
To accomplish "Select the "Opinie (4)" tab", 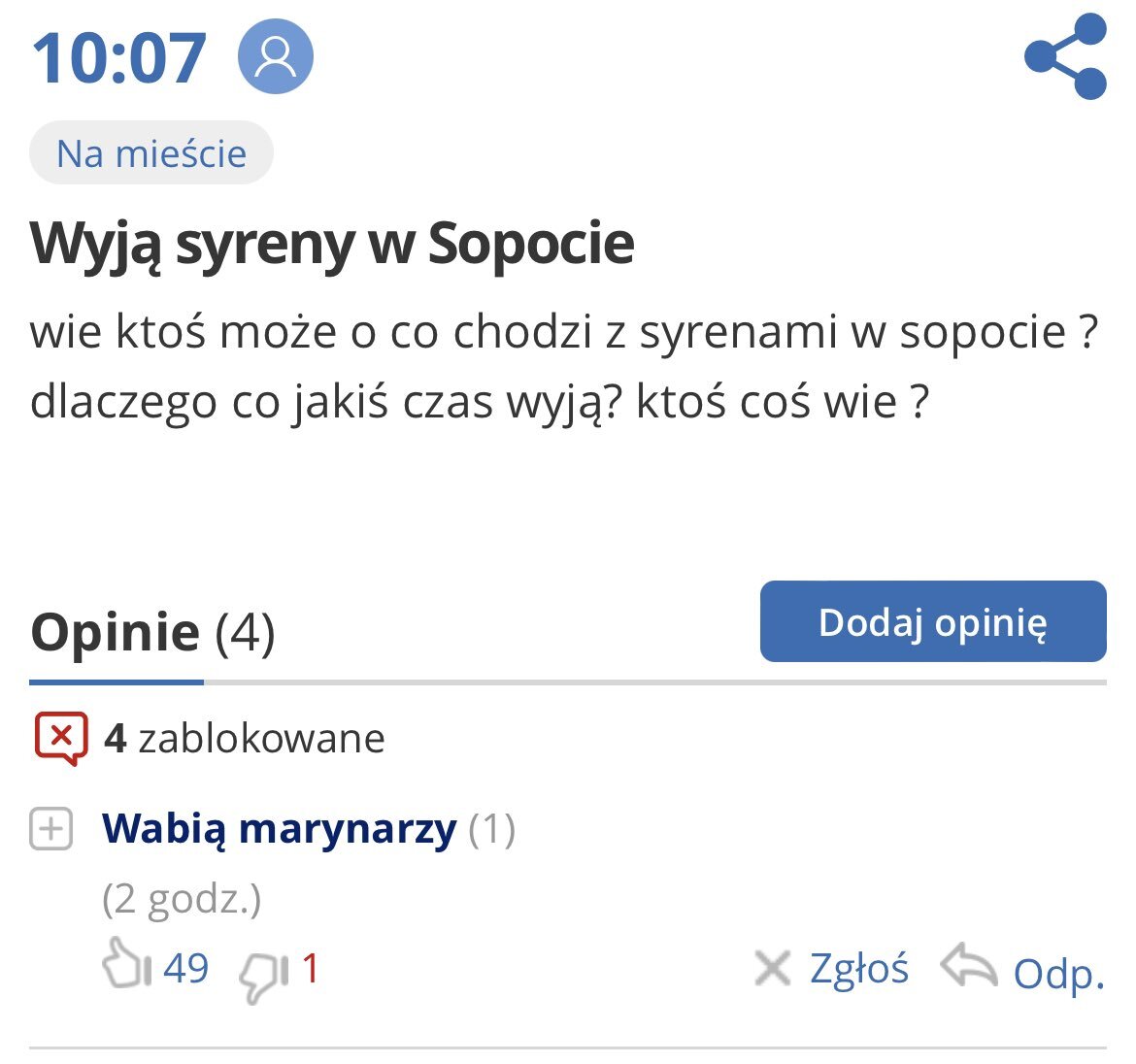I will [x=152, y=633].
